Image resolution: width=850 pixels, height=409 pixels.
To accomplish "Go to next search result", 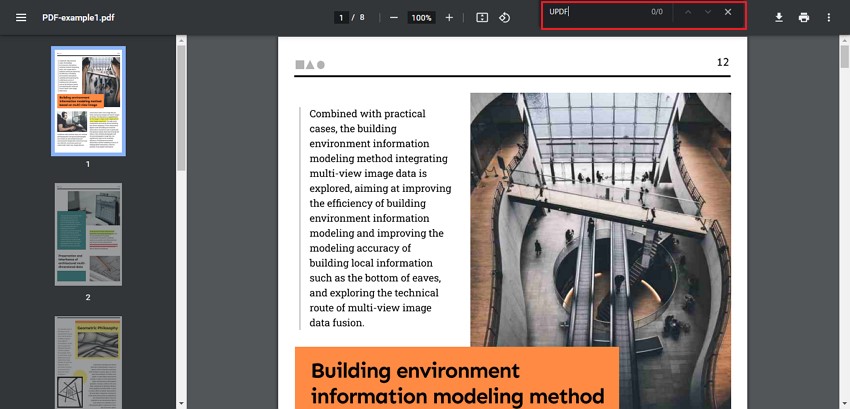I will [x=708, y=12].
